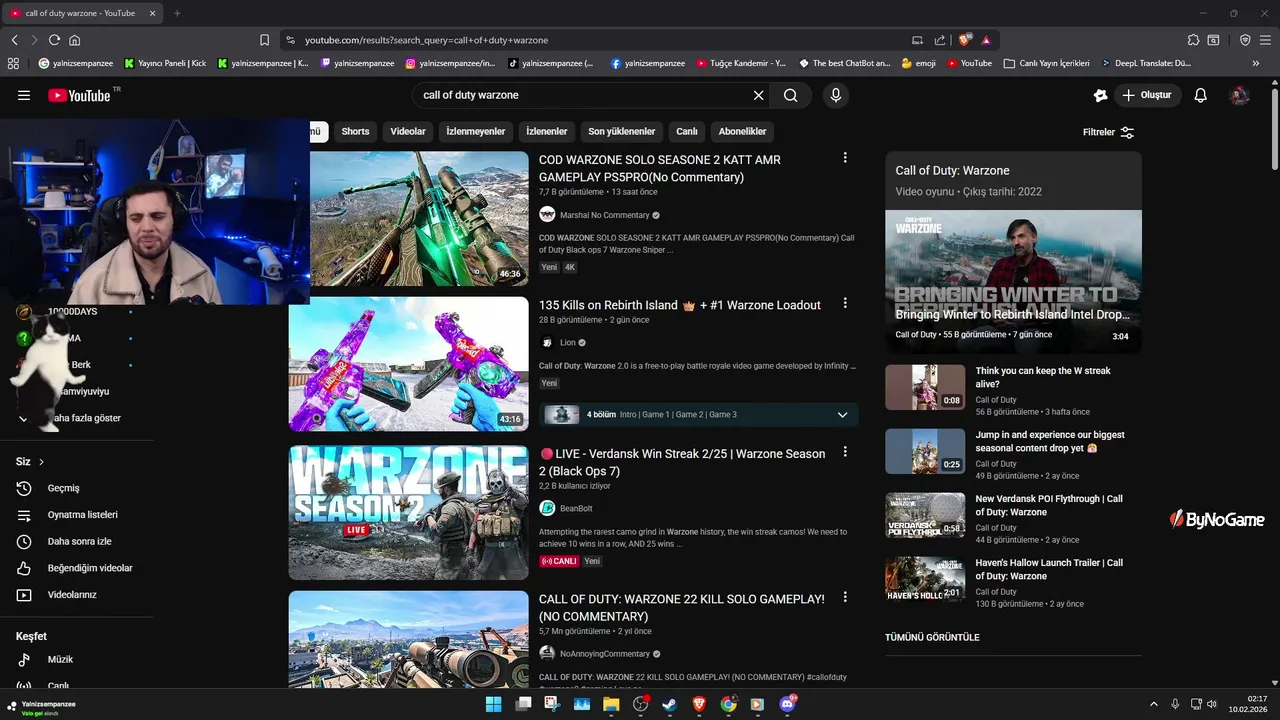Open Steam from the taskbar
The width and height of the screenshot is (1280, 720).
click(669, 704)
